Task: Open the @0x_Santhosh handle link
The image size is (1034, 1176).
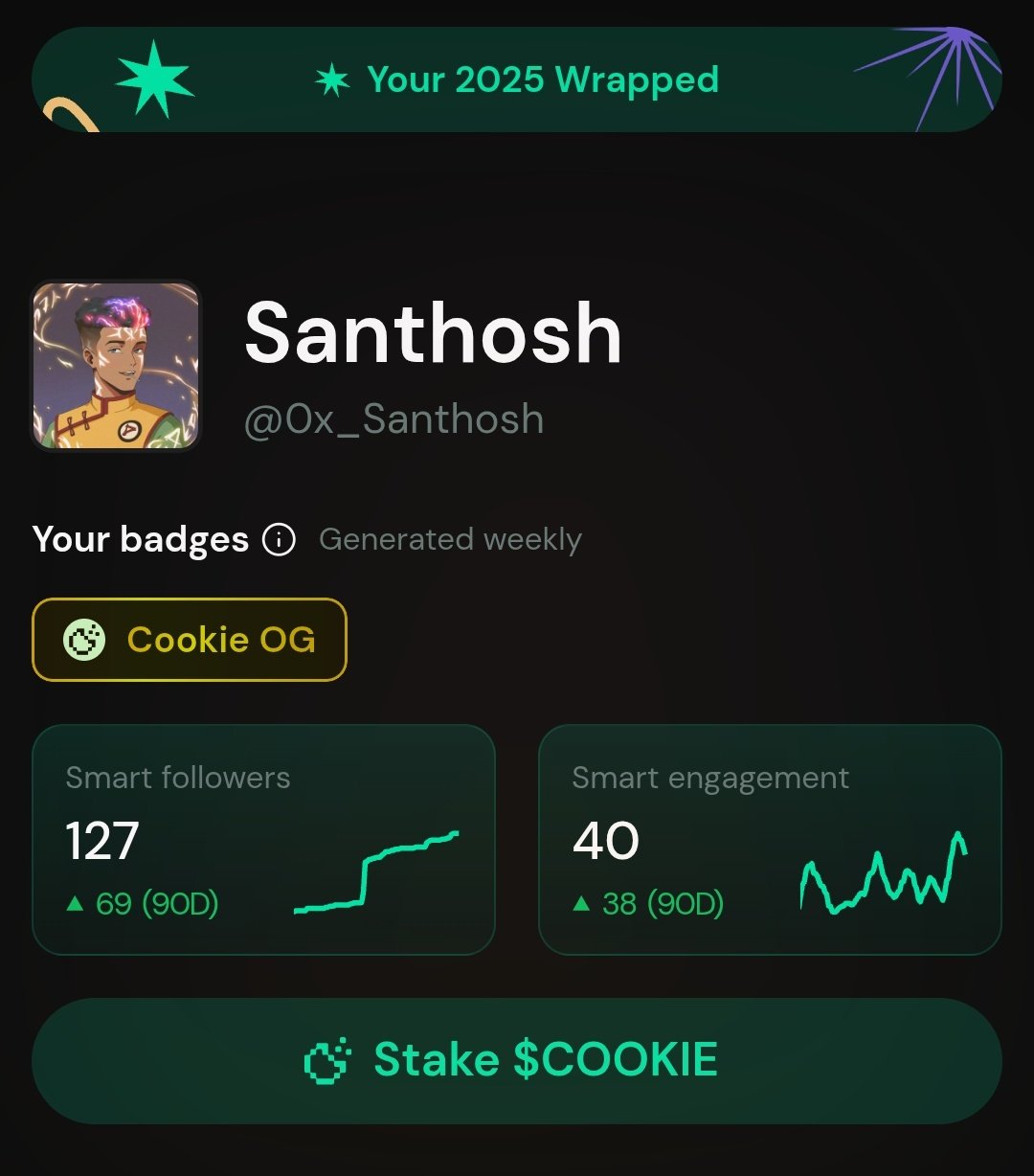Action: coord(394,419)
